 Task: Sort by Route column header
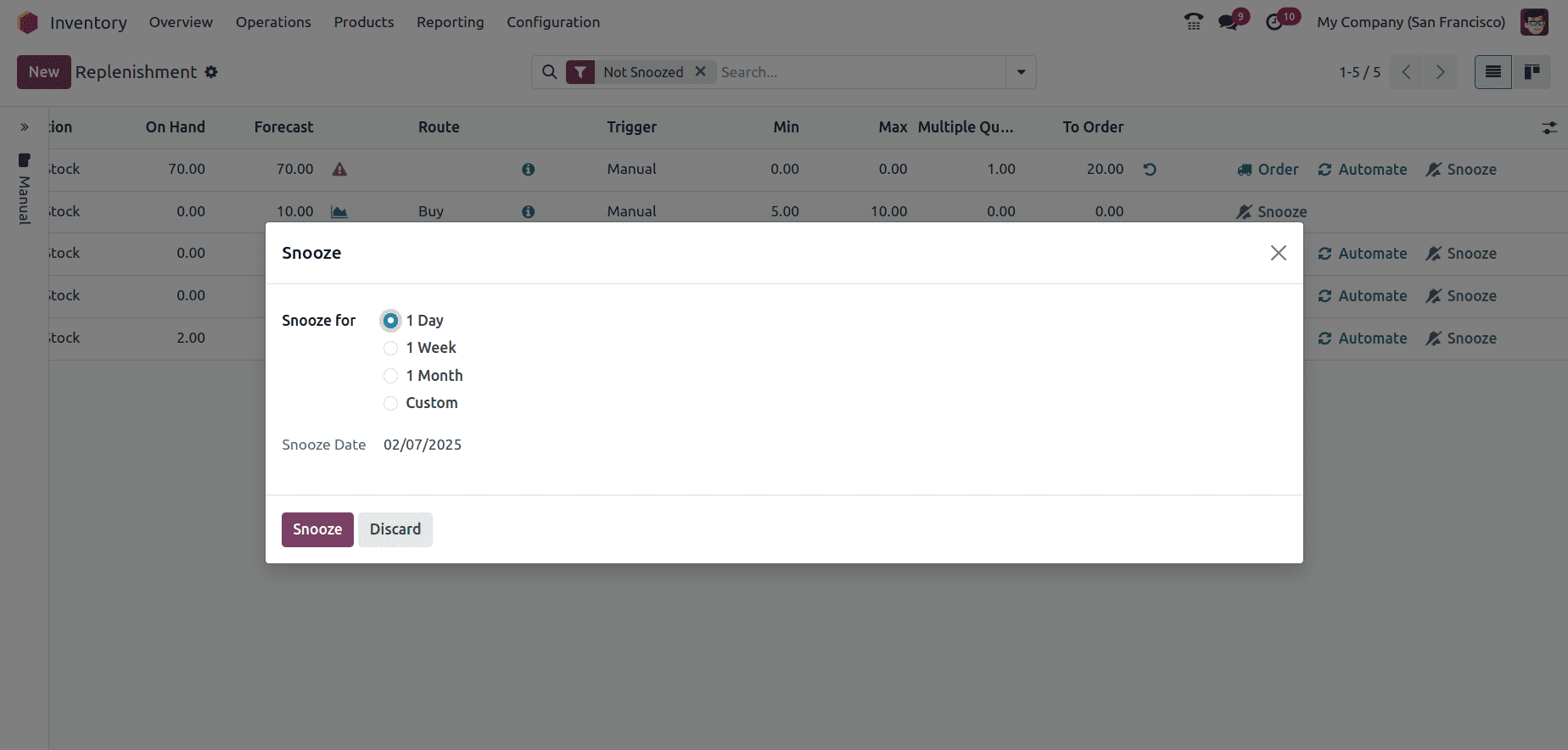pos(439,127)
